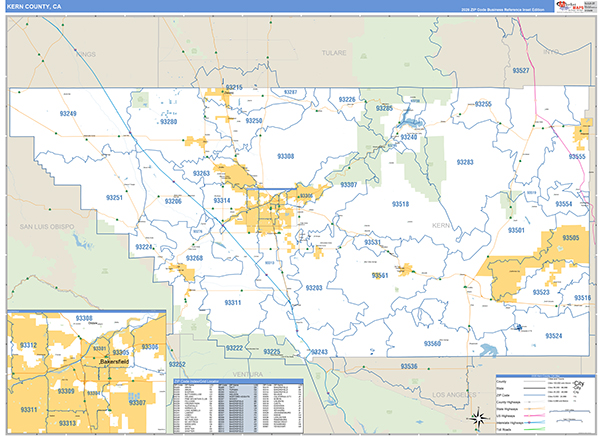
Task: Click the 'KERN COUNTY, CA' map title
Action: [34, 7]
